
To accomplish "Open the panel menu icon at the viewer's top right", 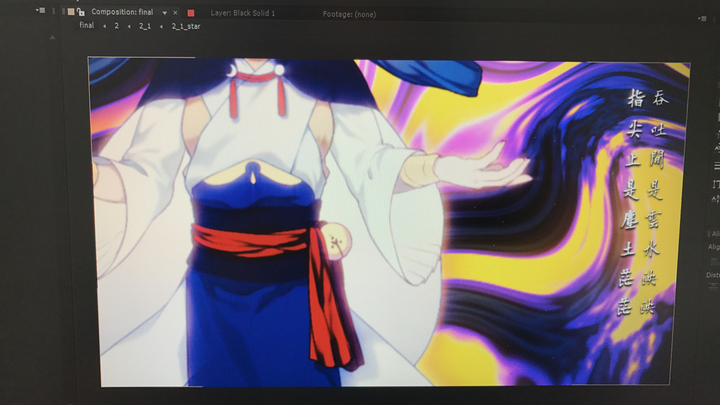I will click(x=703, y=18).
